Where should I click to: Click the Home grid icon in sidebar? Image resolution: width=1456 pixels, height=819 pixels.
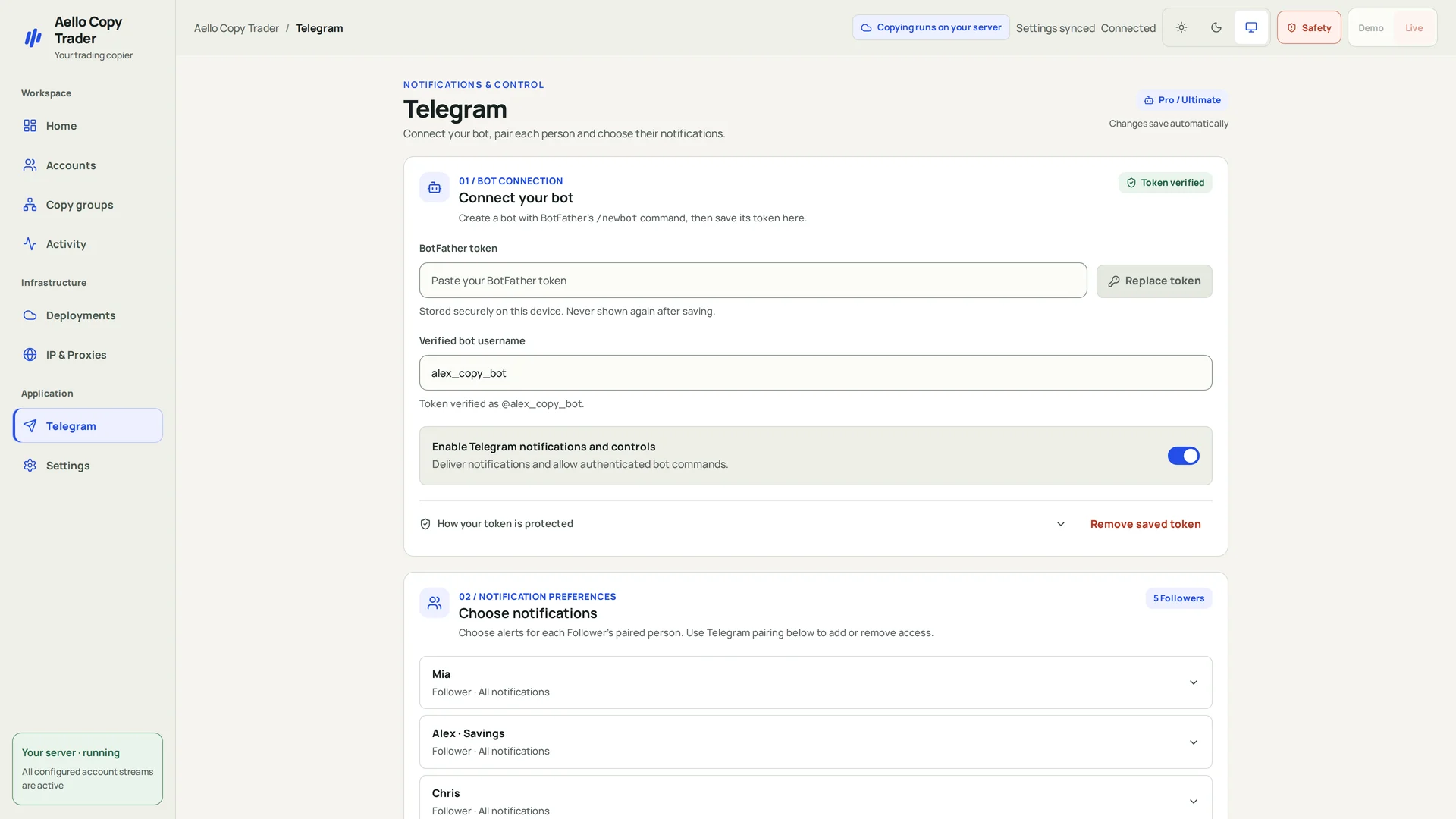[30, 126]
